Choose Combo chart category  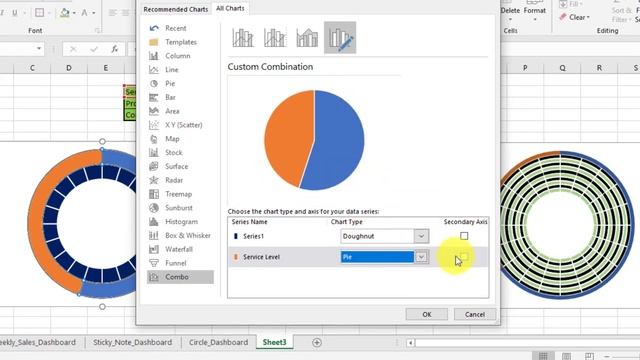pos(180,277)
